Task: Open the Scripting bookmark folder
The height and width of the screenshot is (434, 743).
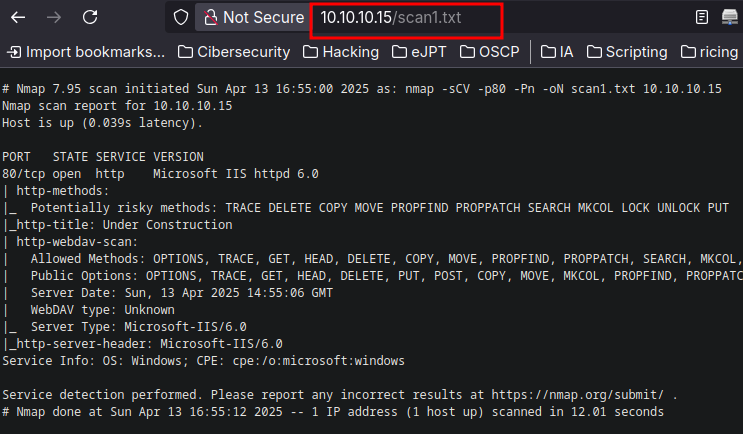Action: tap(627, 52)
